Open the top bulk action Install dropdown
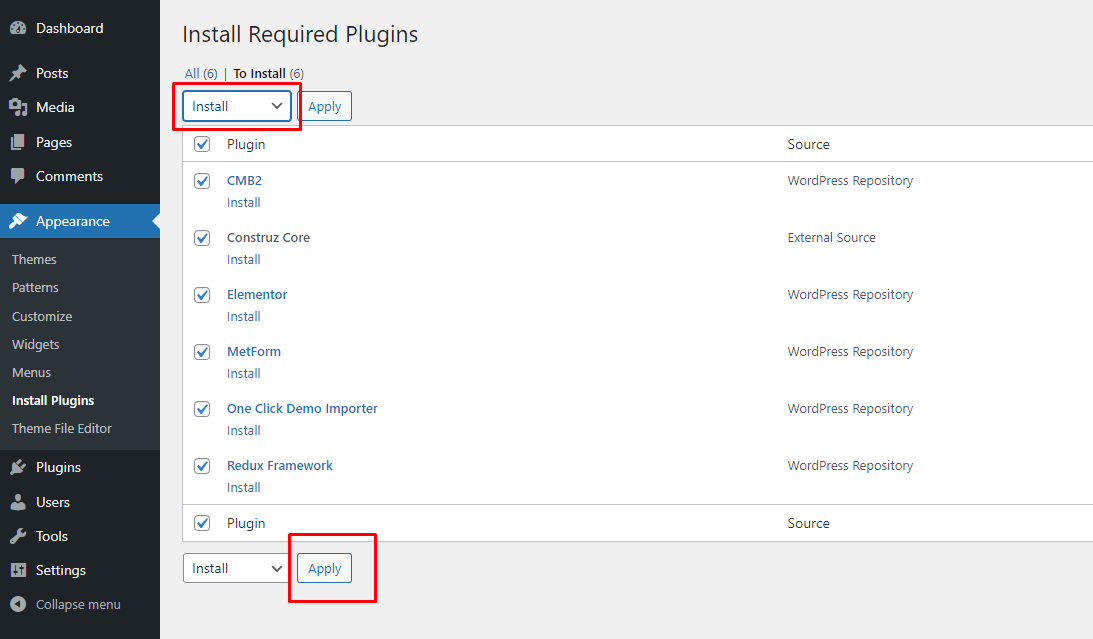Viewport: 1093px width, 639px height. tap(237, 106)
